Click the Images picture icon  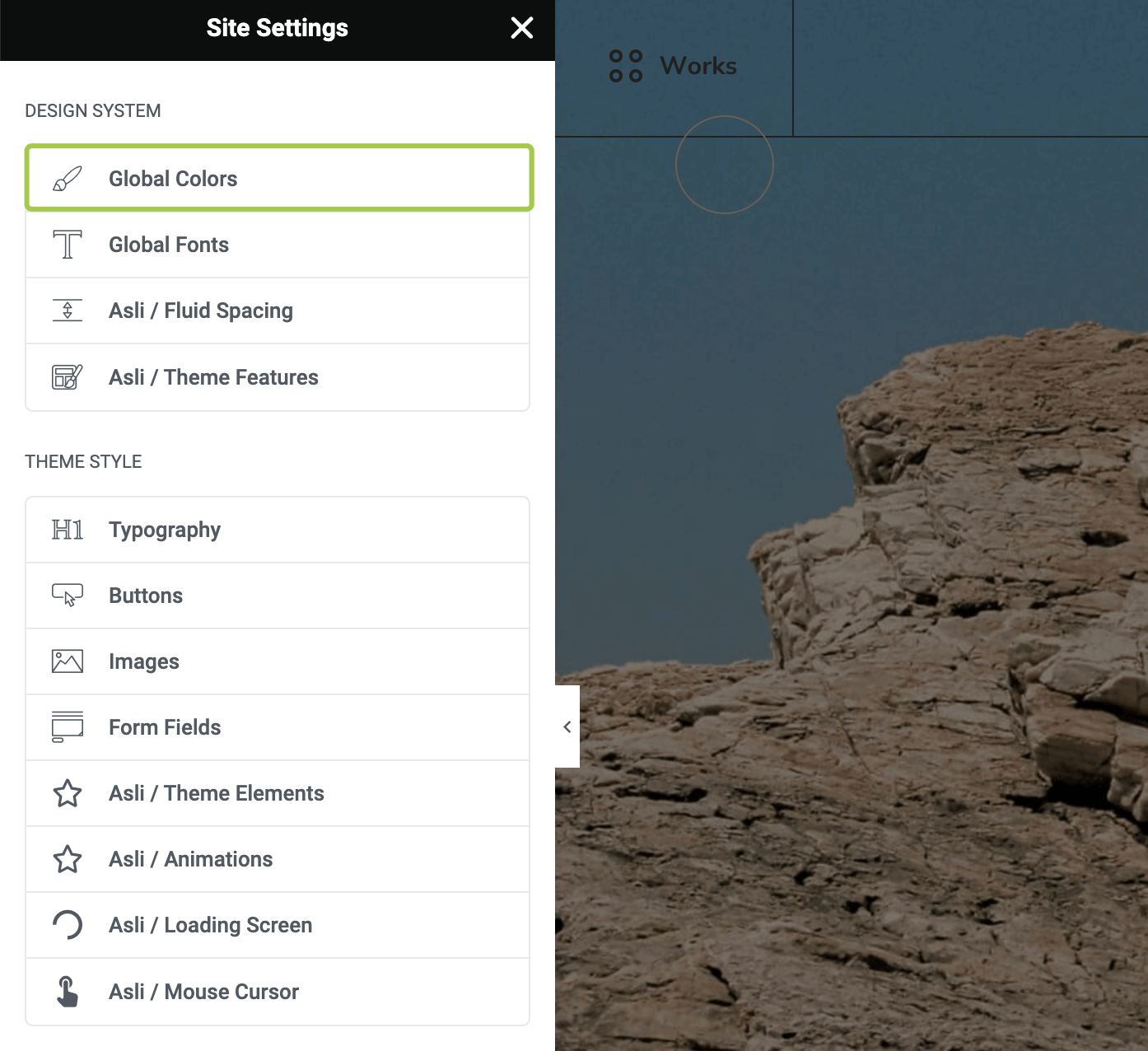click(x=68, y=661)
